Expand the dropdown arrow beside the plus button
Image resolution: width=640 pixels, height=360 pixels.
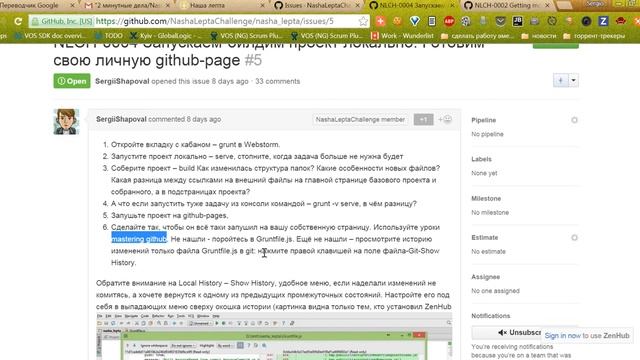click(573, 80)
